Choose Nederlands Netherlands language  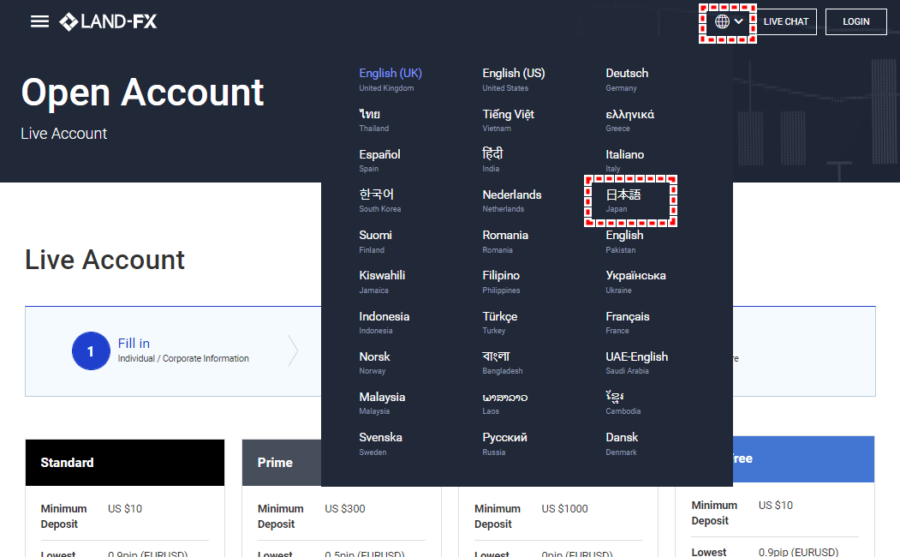[x=511, y=200]
